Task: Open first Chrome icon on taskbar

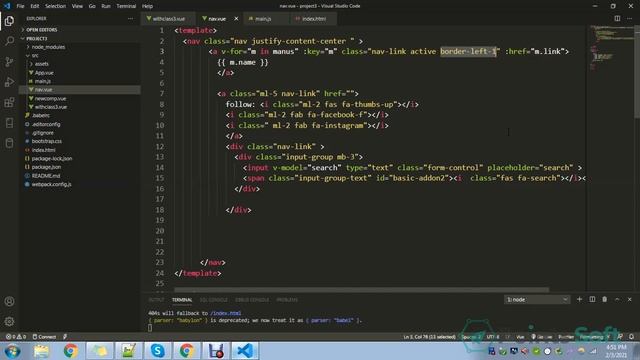Action: tap(70, 351)
